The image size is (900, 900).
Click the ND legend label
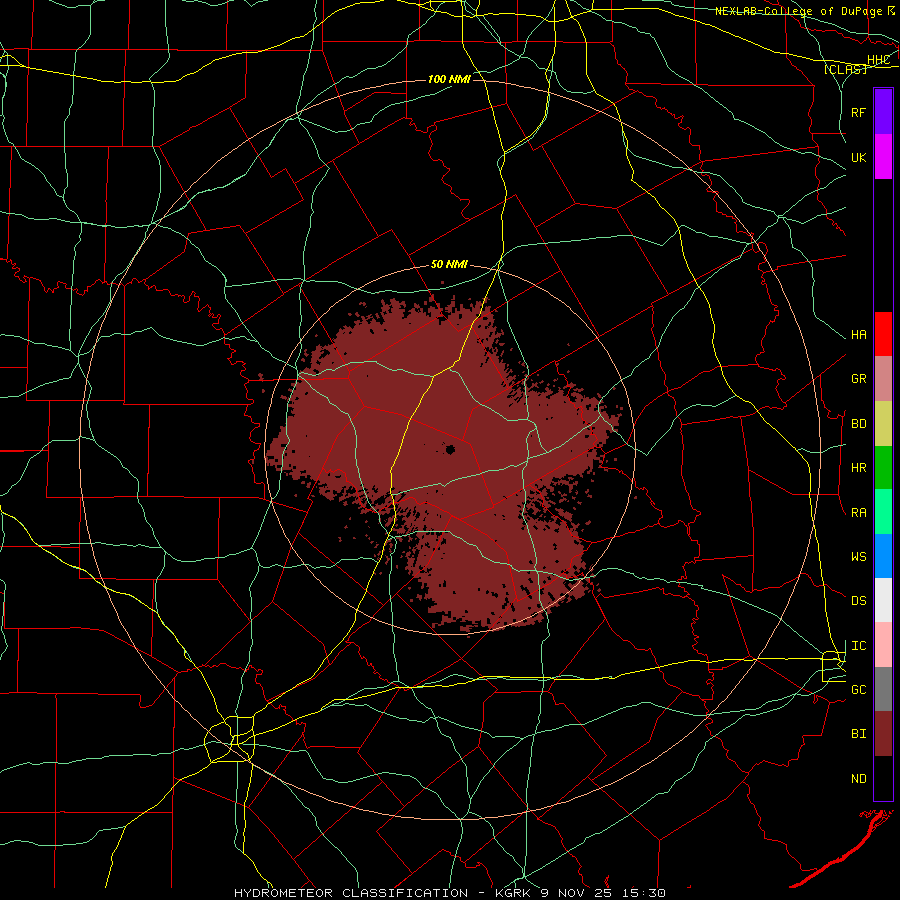[858, 779]
